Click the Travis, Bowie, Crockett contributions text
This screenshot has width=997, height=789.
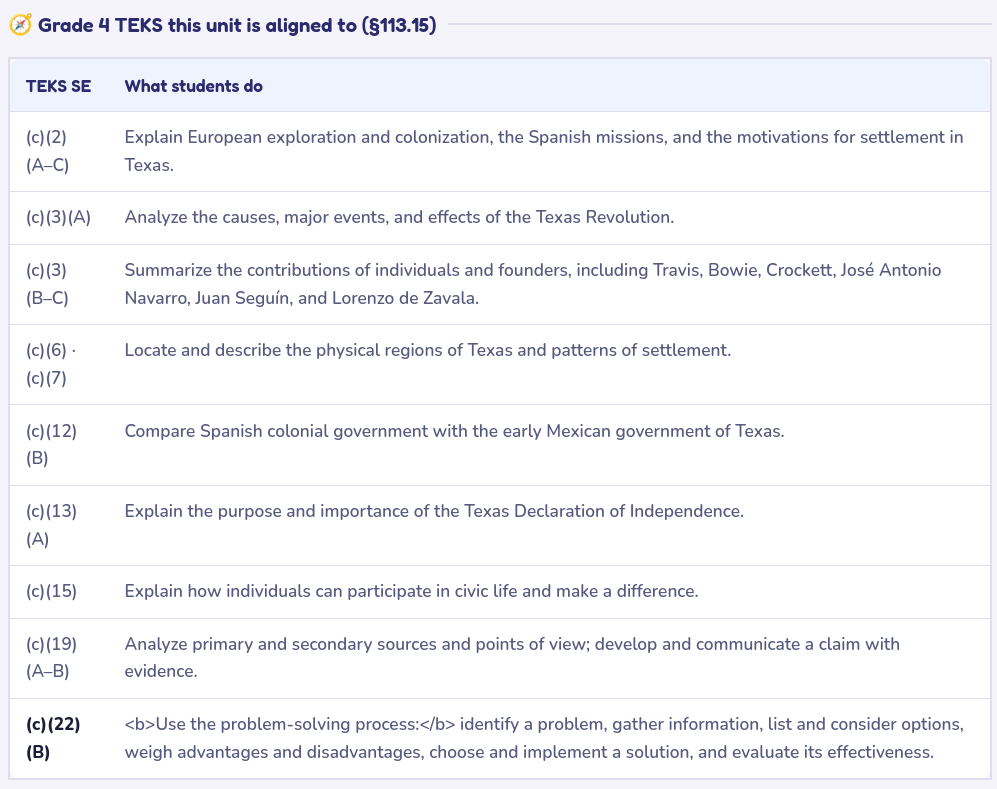pos(533,284)
